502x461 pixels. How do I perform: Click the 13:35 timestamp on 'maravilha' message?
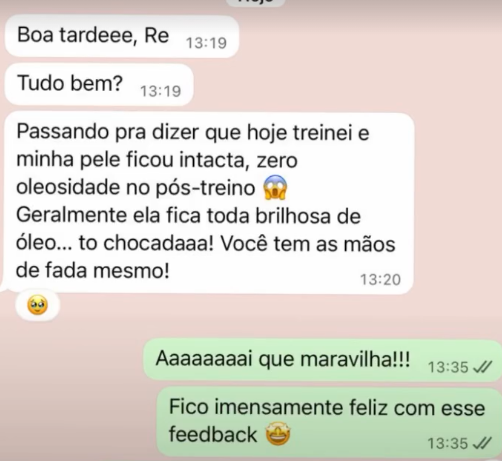pyautogui.click(x=448, y=367)
